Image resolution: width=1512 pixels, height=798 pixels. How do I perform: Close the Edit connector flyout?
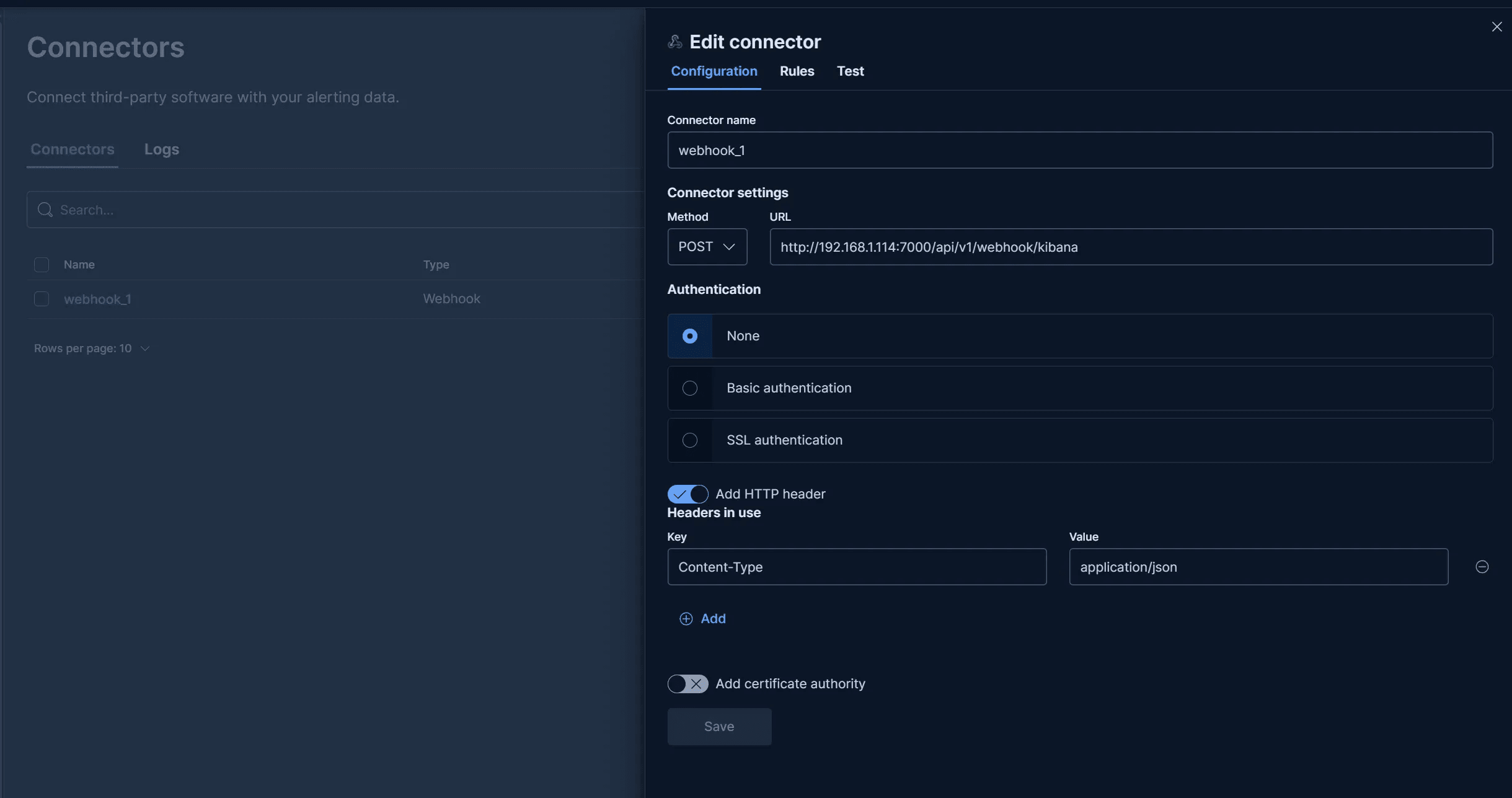tap(1497, 27)
